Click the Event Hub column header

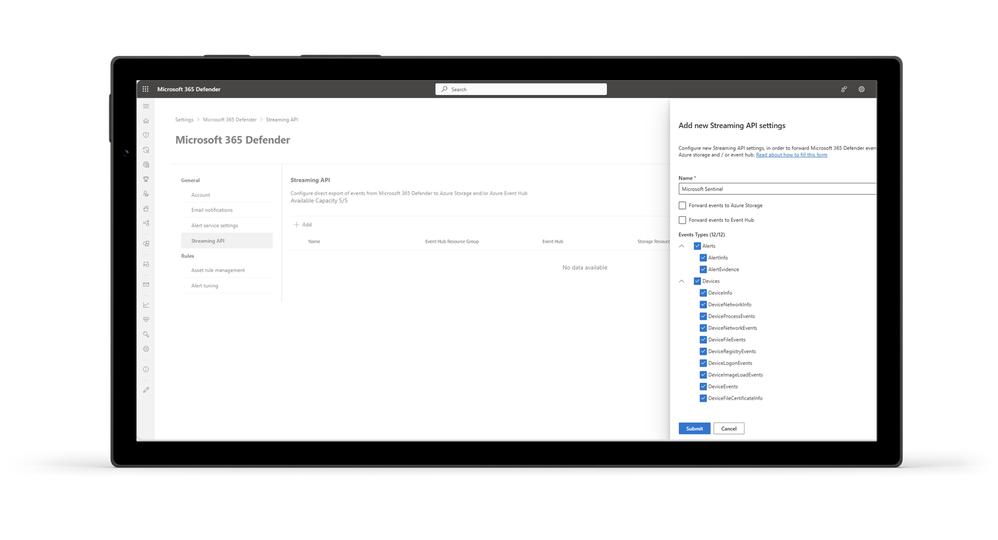click(552, 241)
